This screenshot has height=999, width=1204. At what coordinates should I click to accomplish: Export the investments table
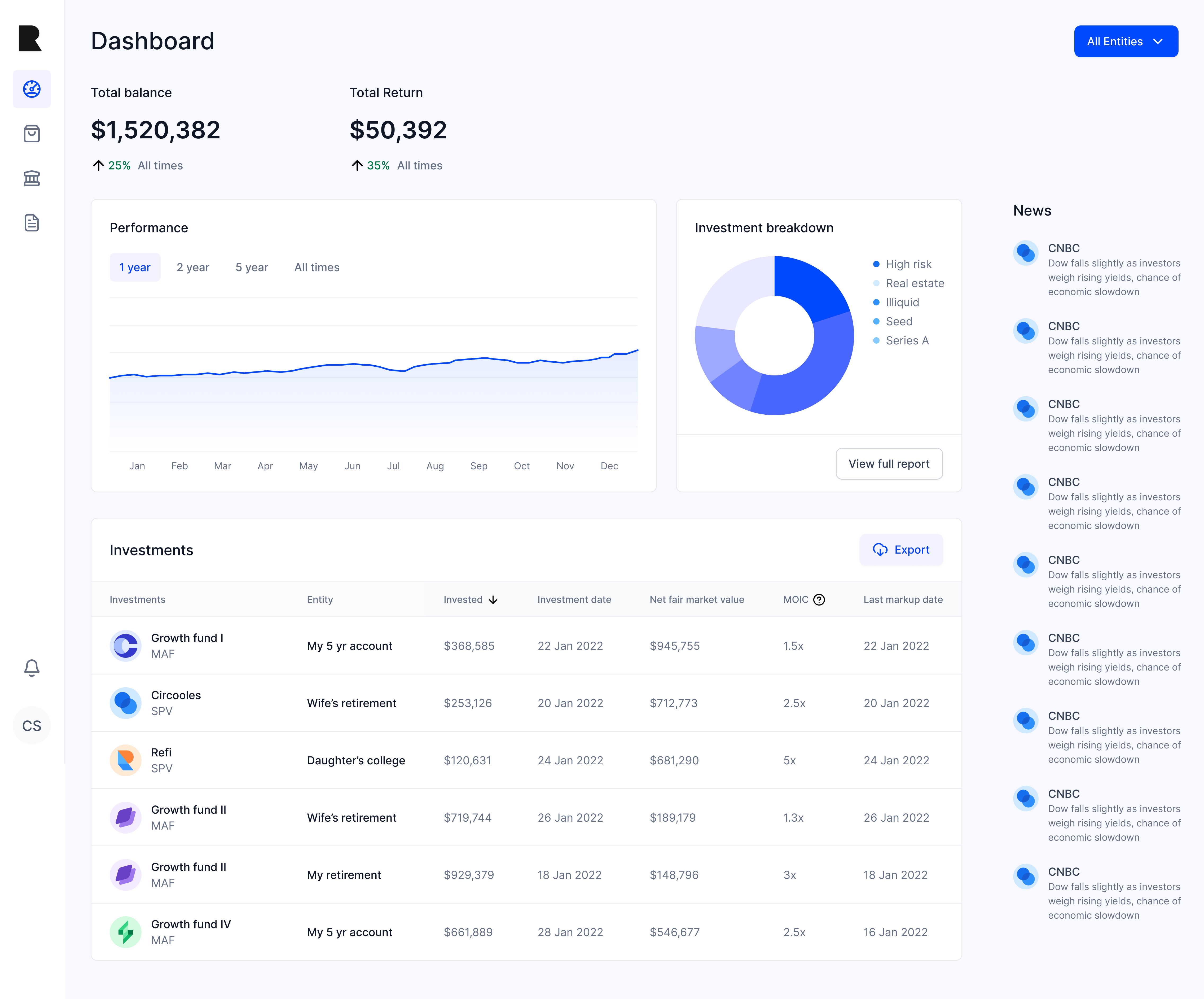click(901, 549)
